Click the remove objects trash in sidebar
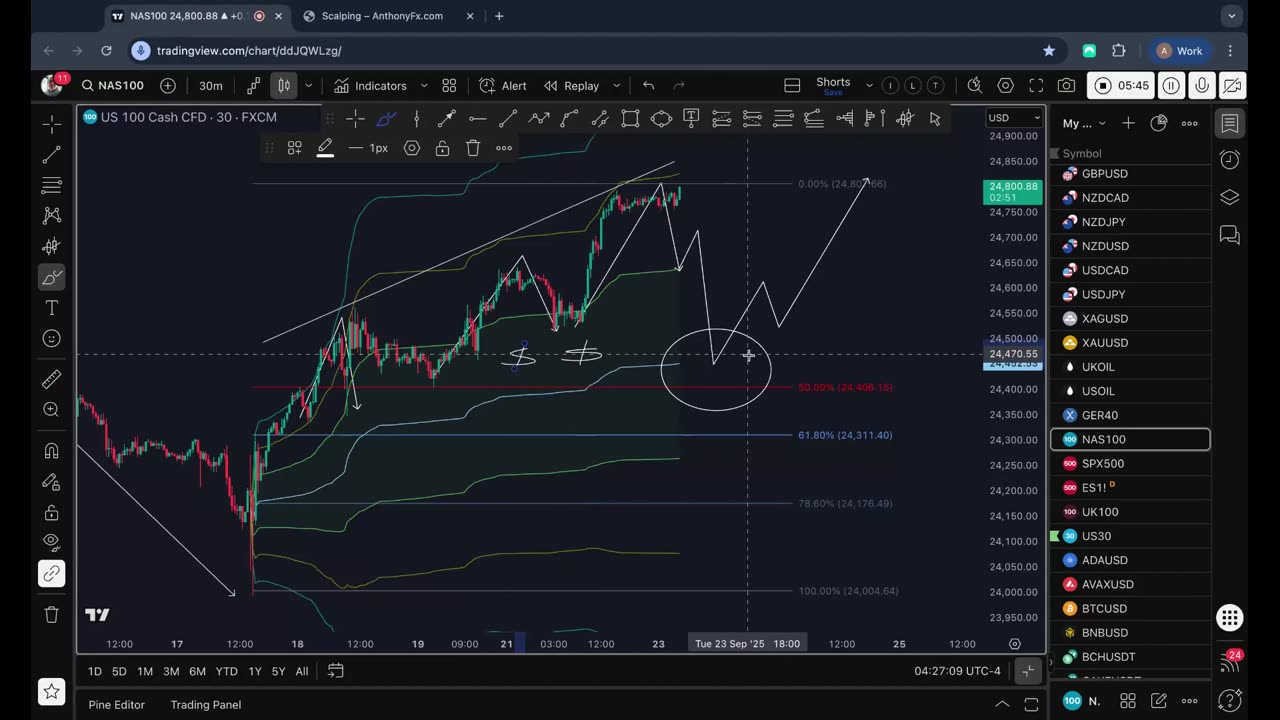1280x720 pixels. click(52, 615)
